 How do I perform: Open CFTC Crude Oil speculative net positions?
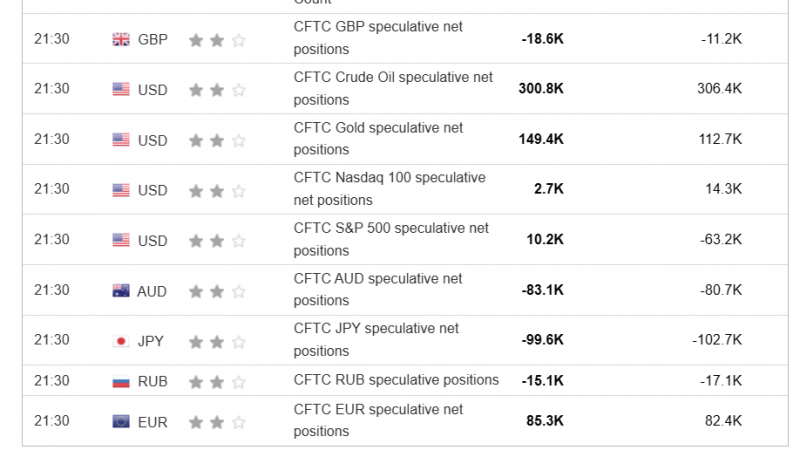click(393, 88)
